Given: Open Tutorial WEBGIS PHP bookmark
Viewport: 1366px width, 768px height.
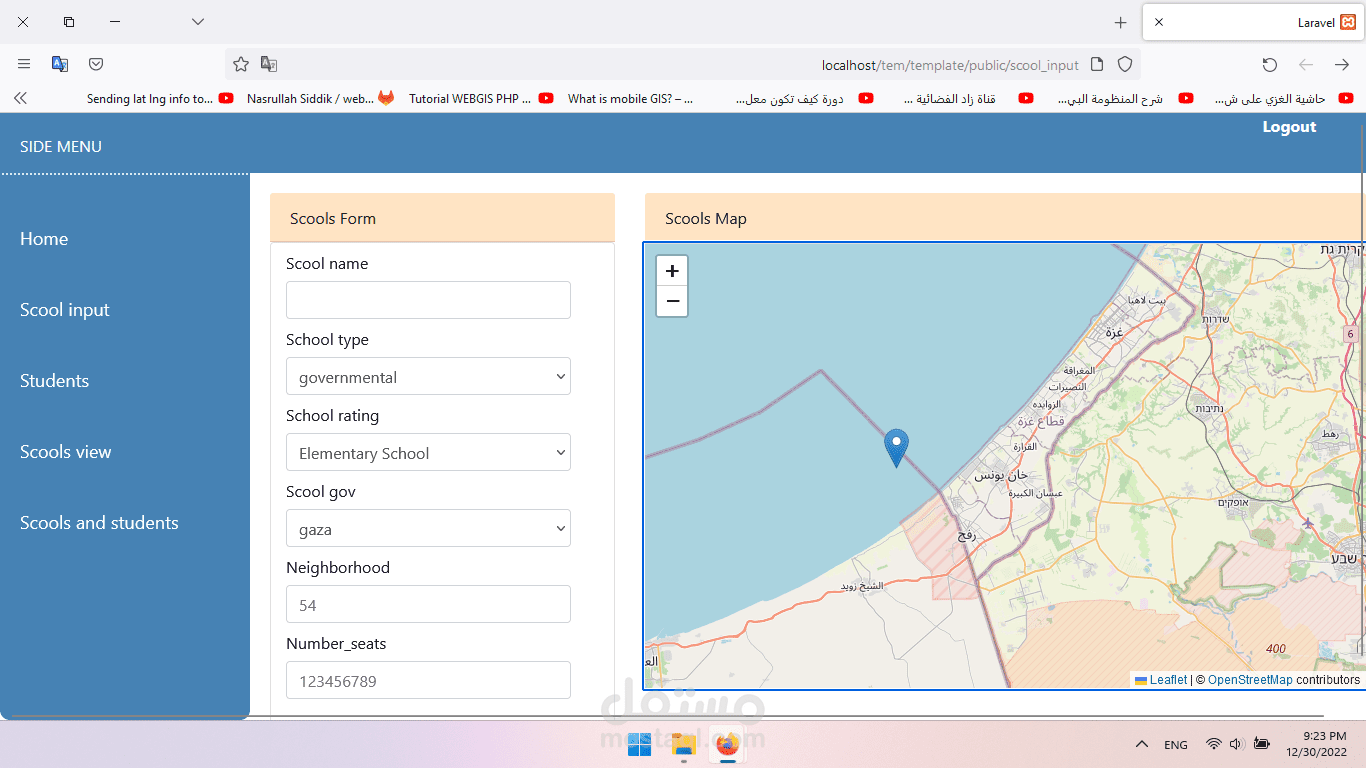Looking at the screenshot, I should (x=481, y=98).
